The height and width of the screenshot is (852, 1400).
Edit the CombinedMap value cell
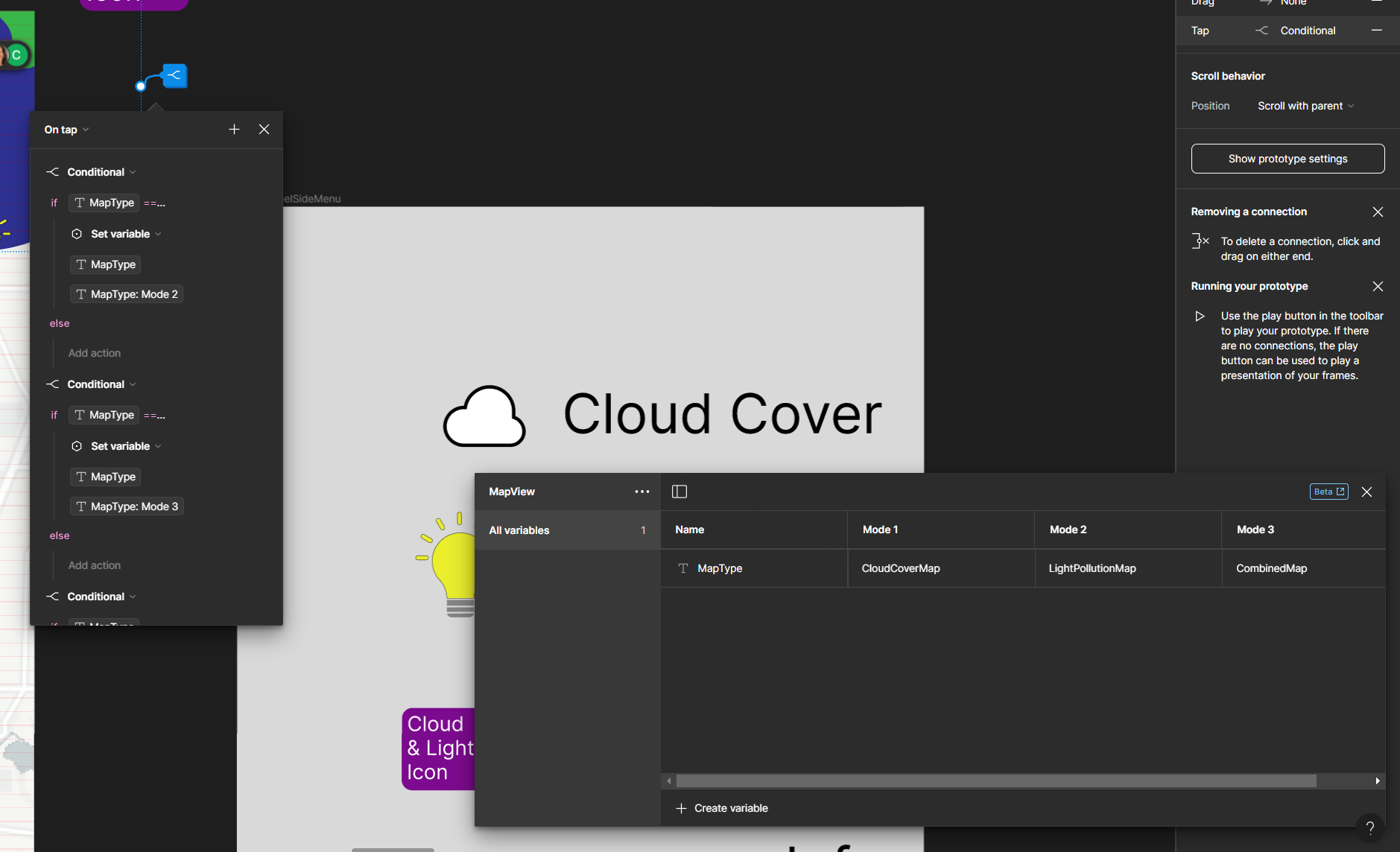(x=1304, y=568)
